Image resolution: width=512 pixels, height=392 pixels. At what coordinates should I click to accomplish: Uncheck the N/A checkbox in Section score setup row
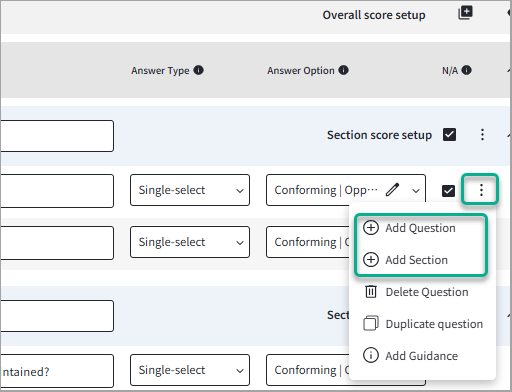pyautogui.click(x=449, y=135)
